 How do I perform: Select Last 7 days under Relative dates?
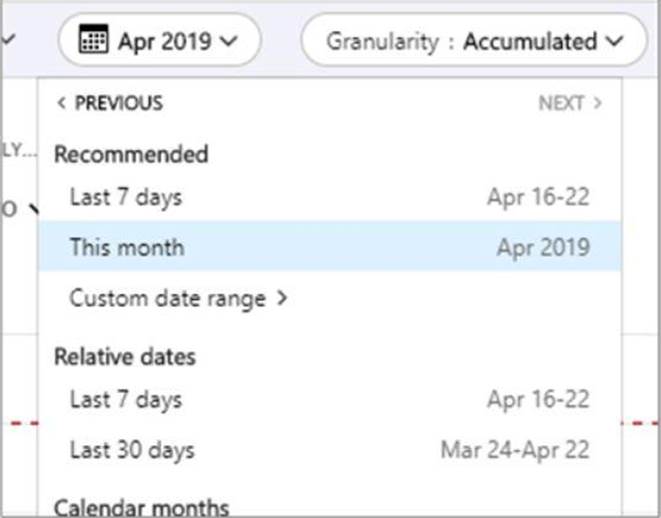126,400
